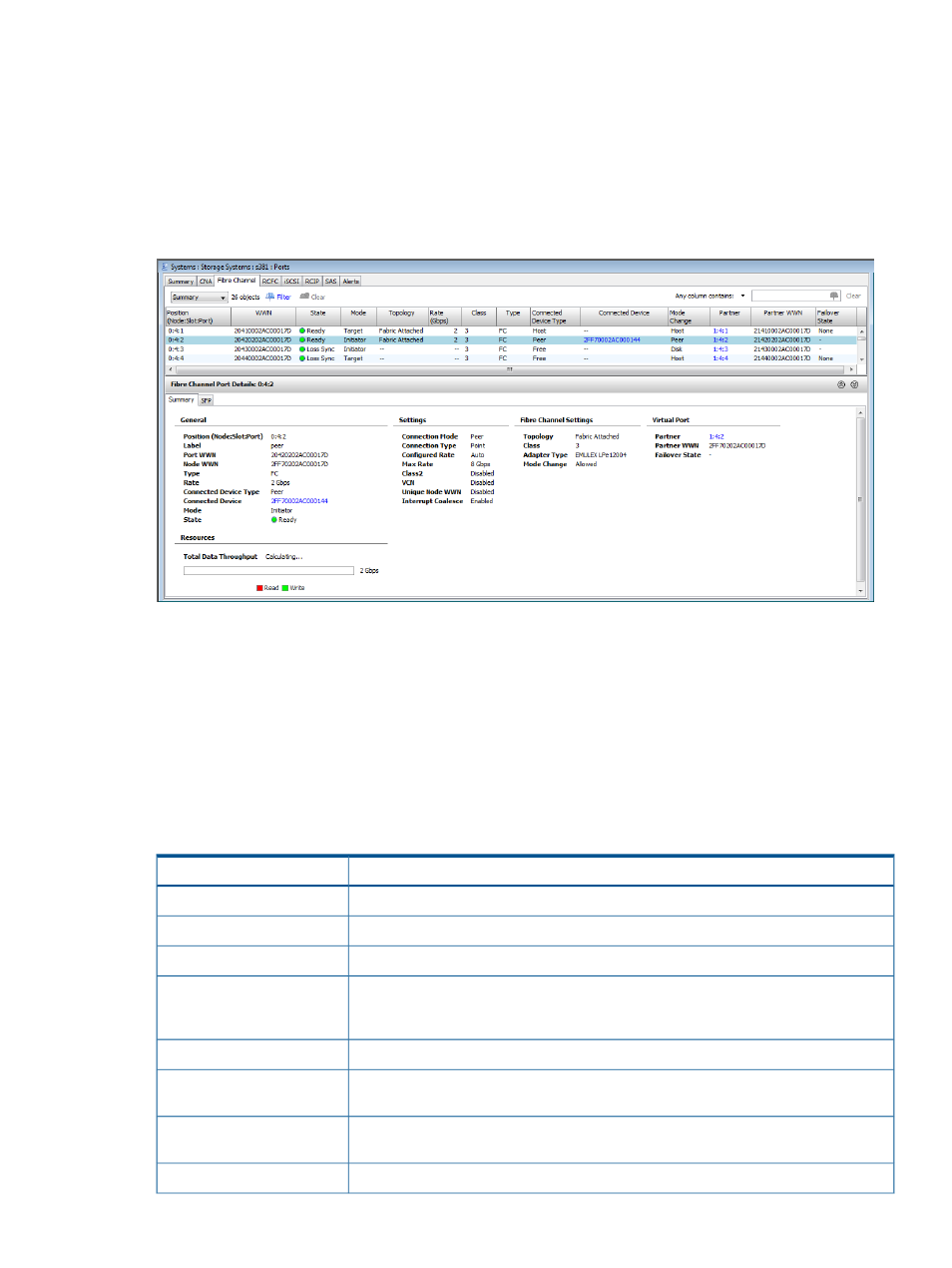Viewport: 952px width, 1268px height.
Task: Click the Port WWN value in General
Action: point(299,455)
